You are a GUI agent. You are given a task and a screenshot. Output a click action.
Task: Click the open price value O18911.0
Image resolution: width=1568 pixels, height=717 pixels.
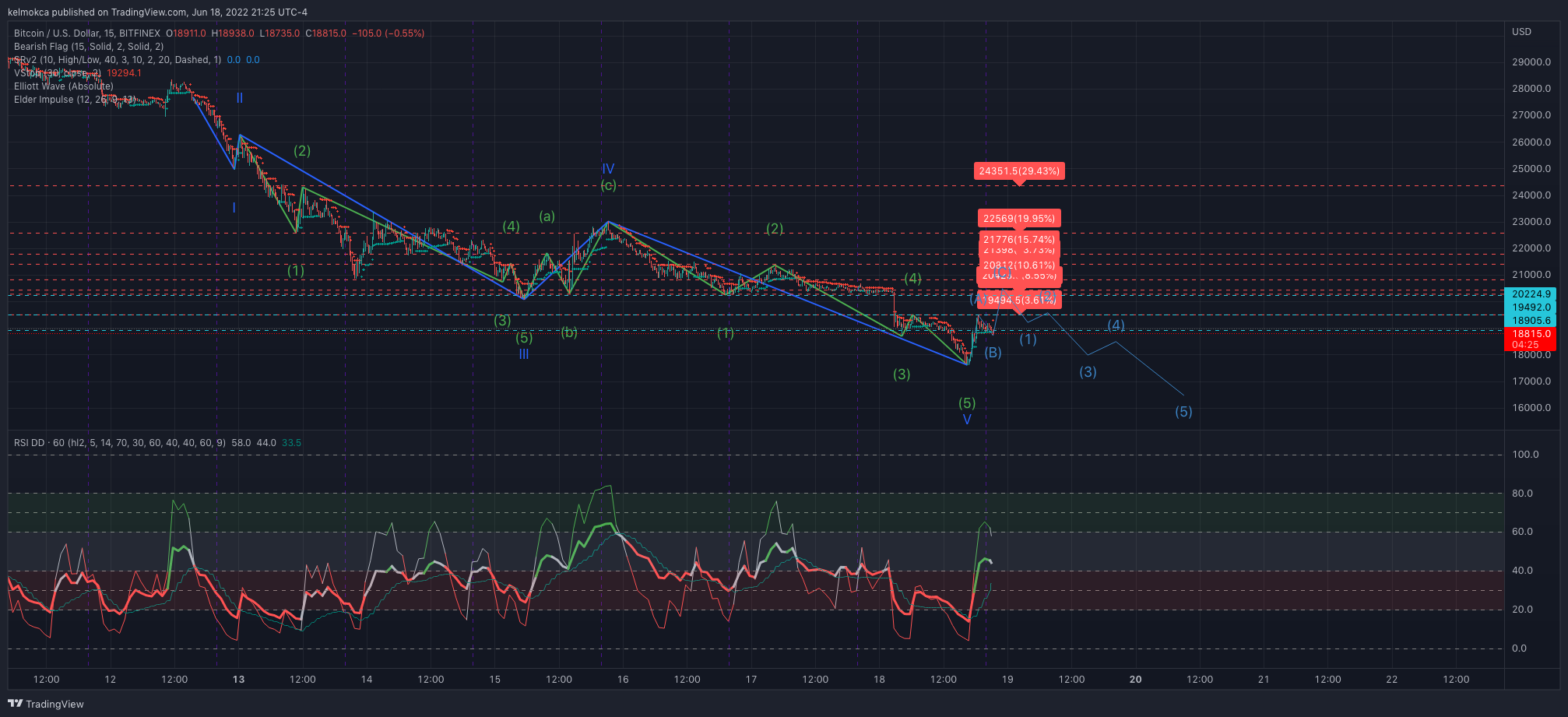pyautogui.click(x=186, y=33)
